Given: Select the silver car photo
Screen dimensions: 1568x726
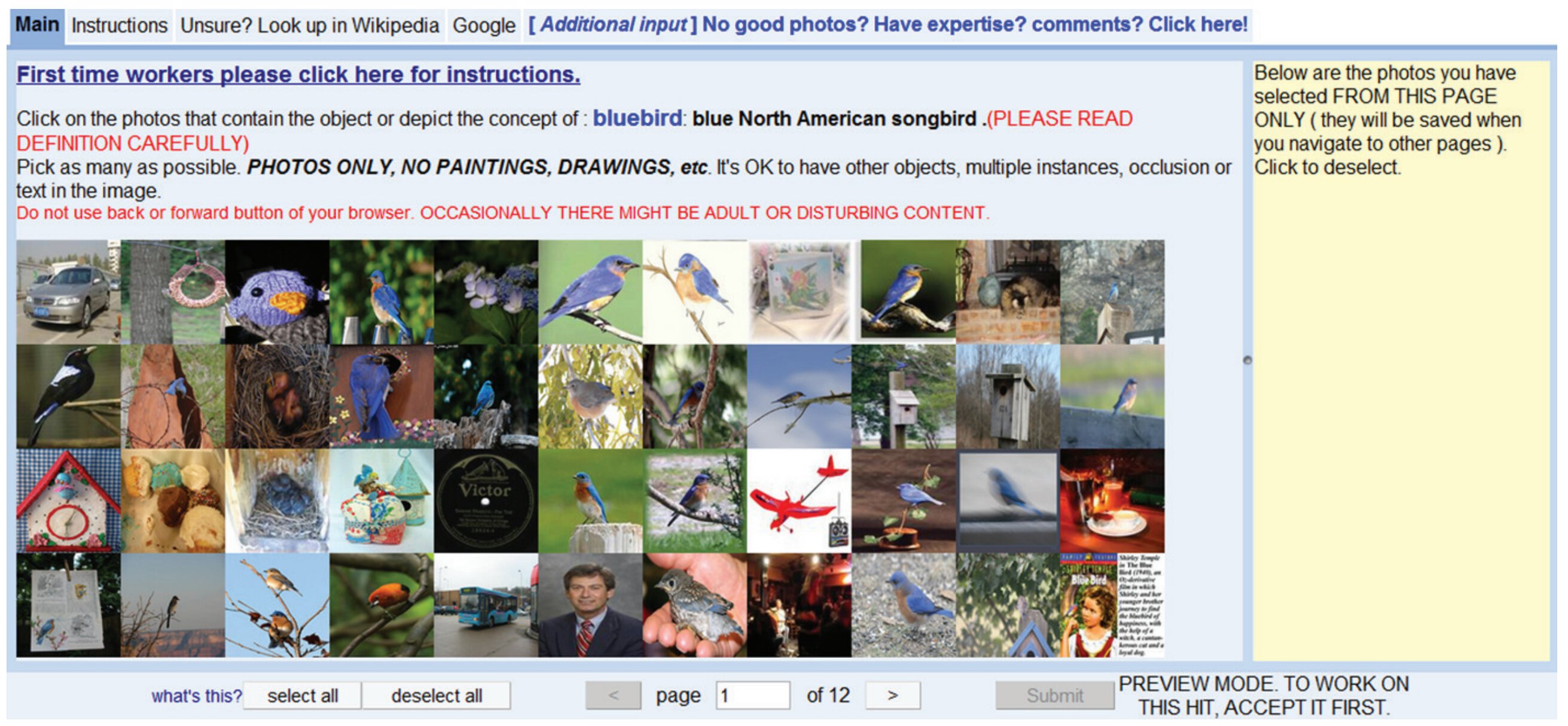Looking at the screenshot, I should tap(68, 291).
